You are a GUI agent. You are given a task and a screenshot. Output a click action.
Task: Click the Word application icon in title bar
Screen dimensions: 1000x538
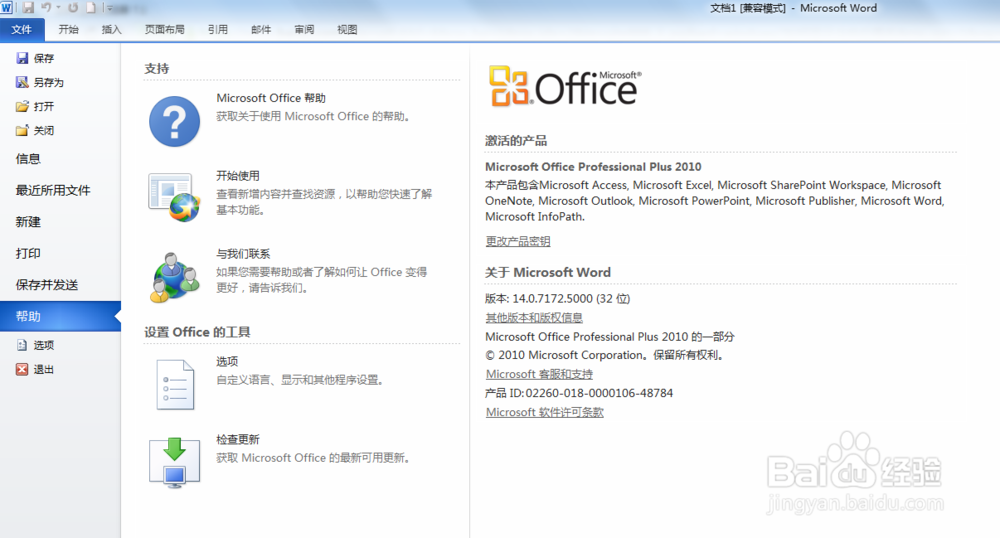pyautogui.click(x=6, y=8)
